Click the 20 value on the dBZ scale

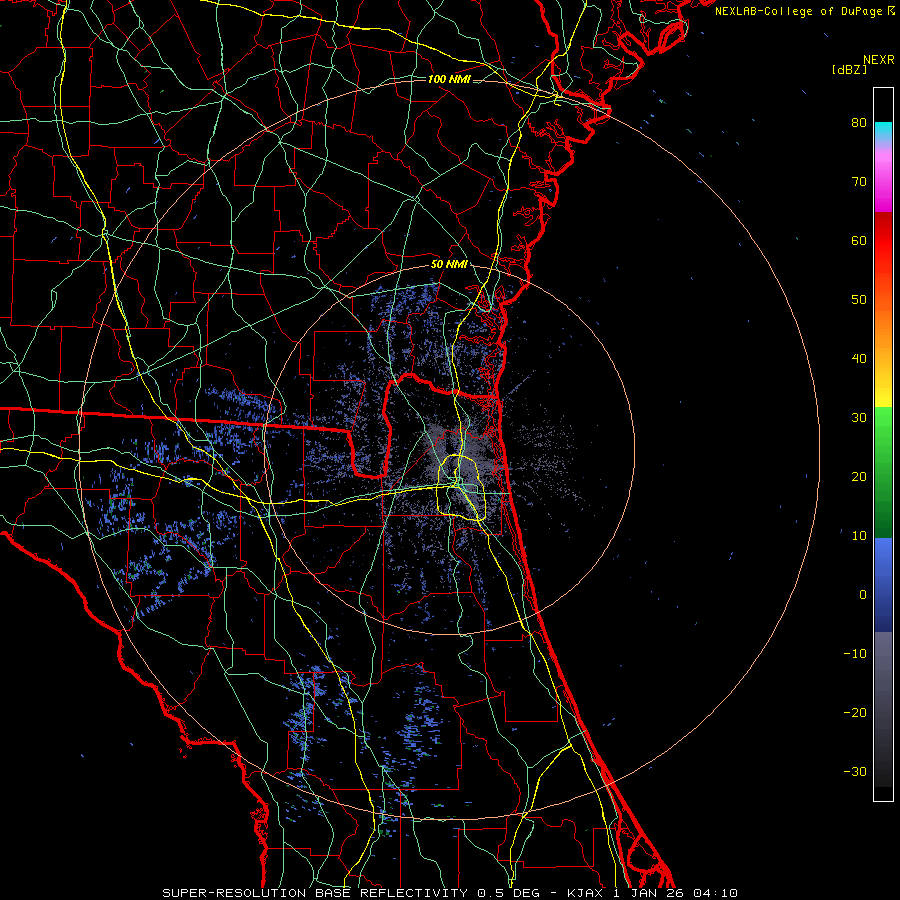[x=859, y=477]
